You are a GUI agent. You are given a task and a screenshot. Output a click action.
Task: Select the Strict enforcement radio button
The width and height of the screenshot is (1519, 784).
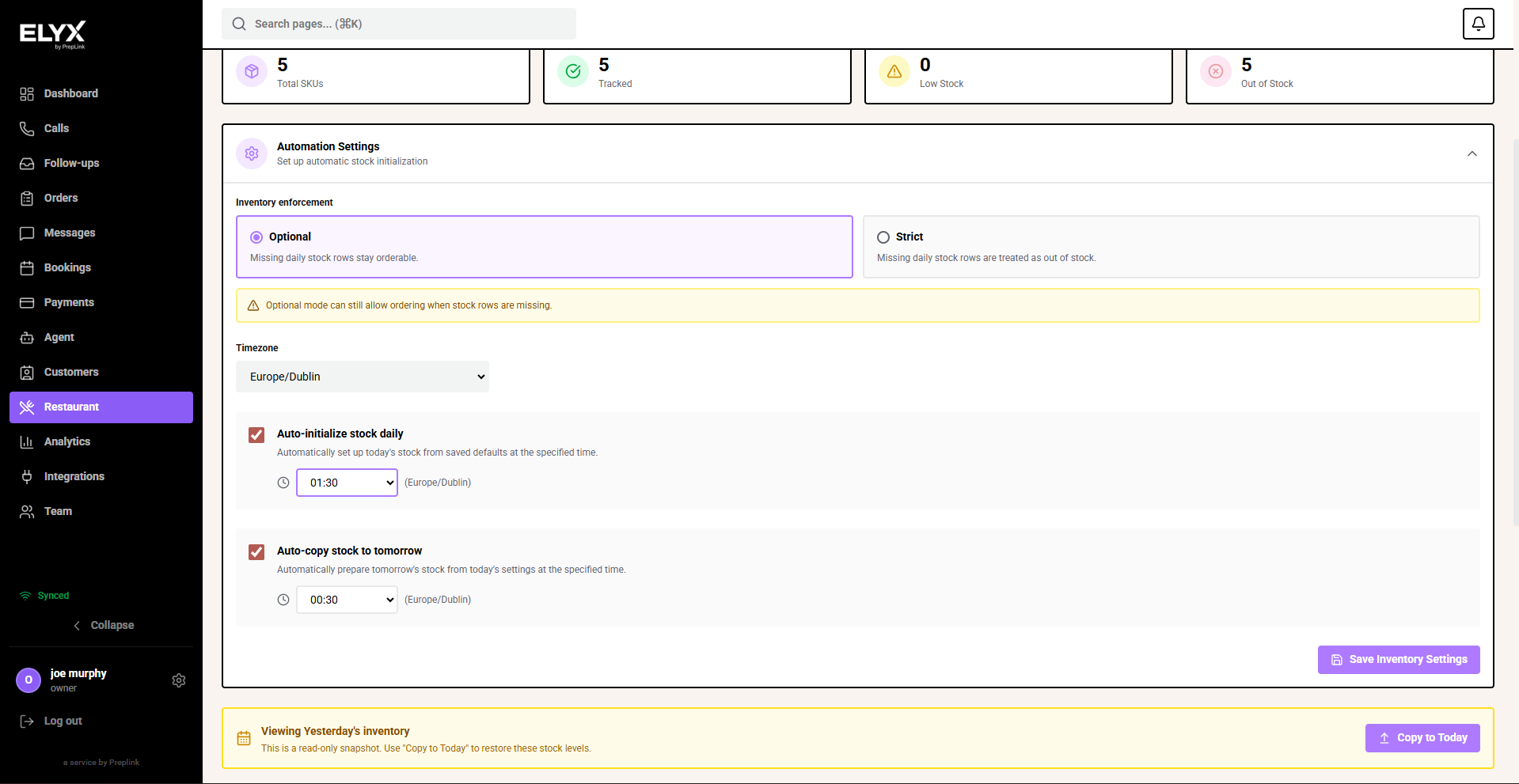click(883, 237)
